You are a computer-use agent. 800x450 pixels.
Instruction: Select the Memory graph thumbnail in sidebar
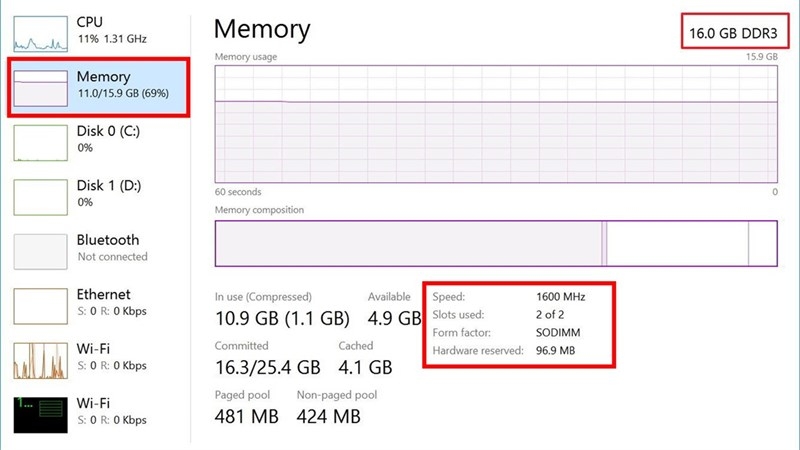[x=39, y=87]
